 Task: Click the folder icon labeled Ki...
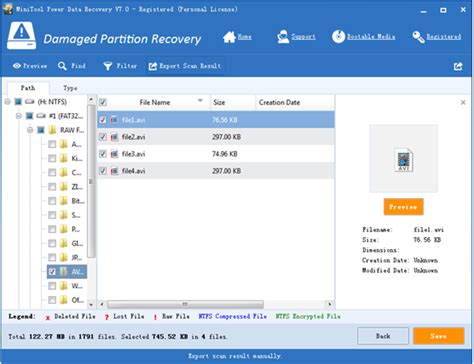[63, 158]
